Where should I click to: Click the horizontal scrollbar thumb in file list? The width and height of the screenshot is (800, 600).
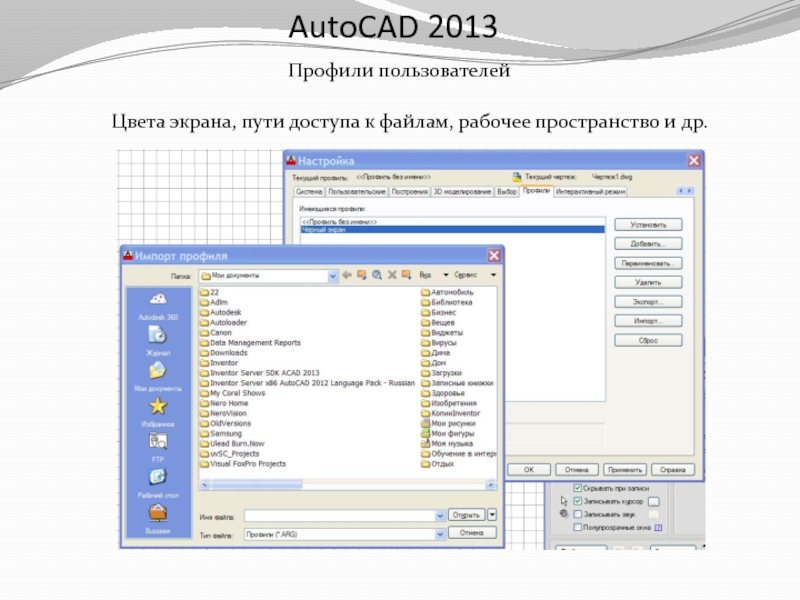[257, 485]
